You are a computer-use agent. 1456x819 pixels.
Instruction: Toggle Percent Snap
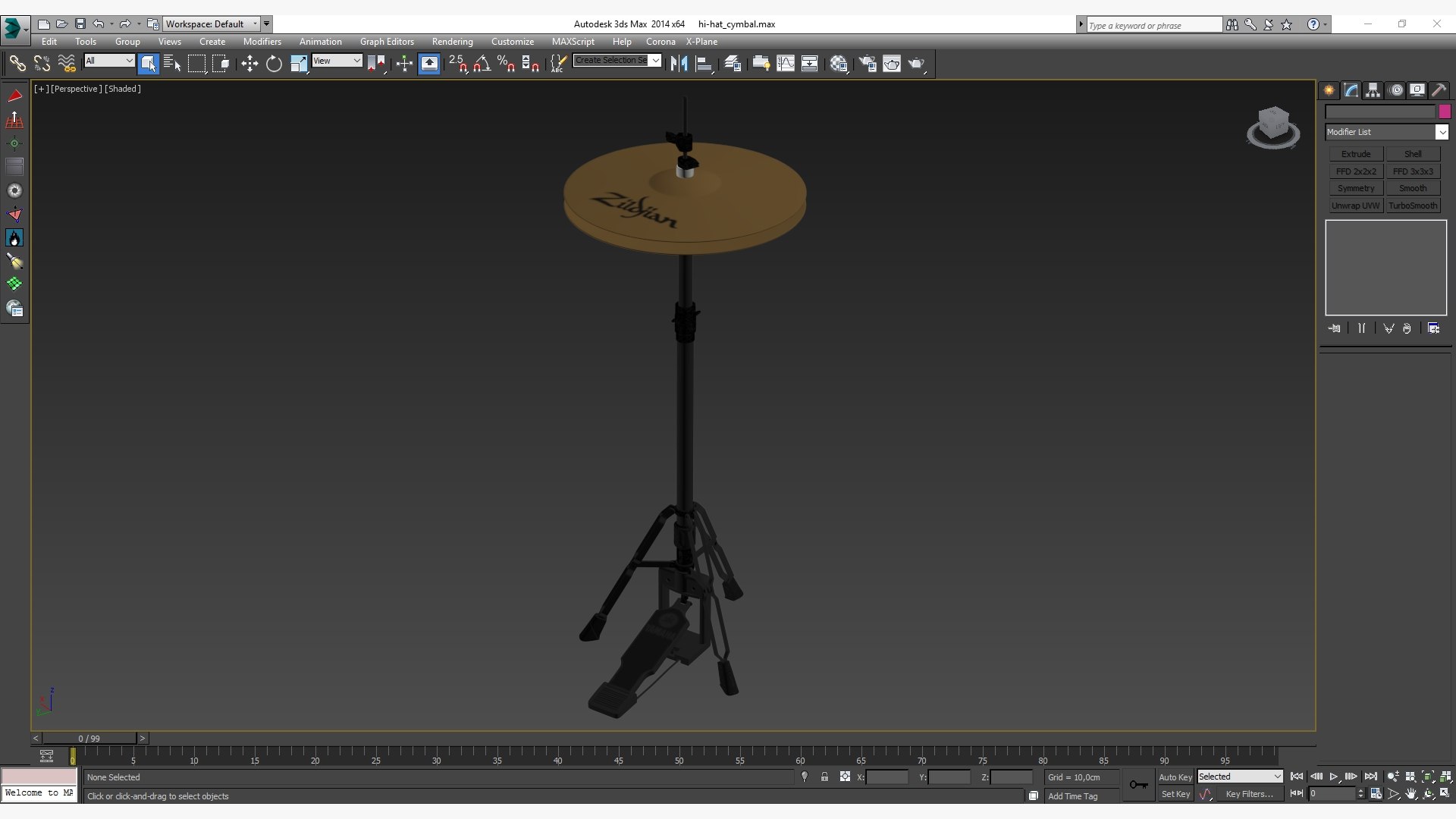tap(506, 64)
